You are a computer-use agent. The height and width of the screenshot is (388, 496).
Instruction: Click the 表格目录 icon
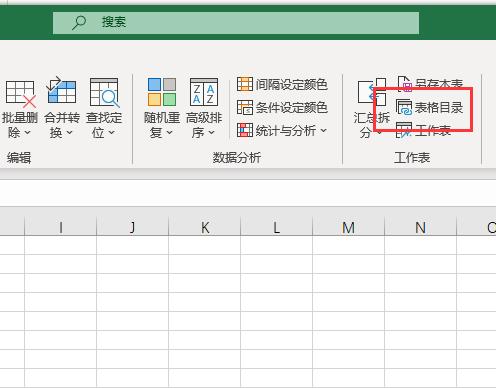(404, 107)
